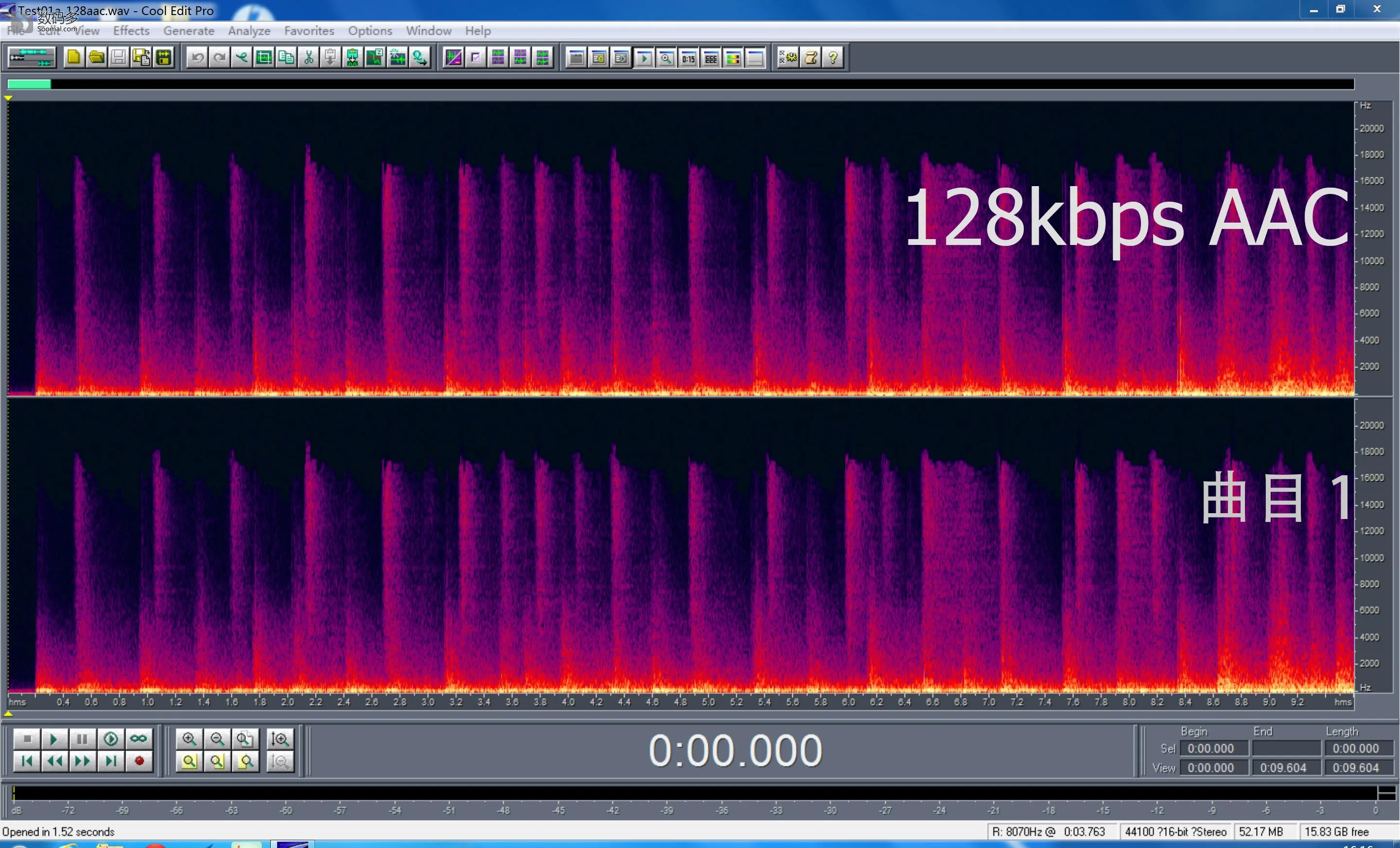
Task: Open the Help menu
Action: [x=478, y=31]
